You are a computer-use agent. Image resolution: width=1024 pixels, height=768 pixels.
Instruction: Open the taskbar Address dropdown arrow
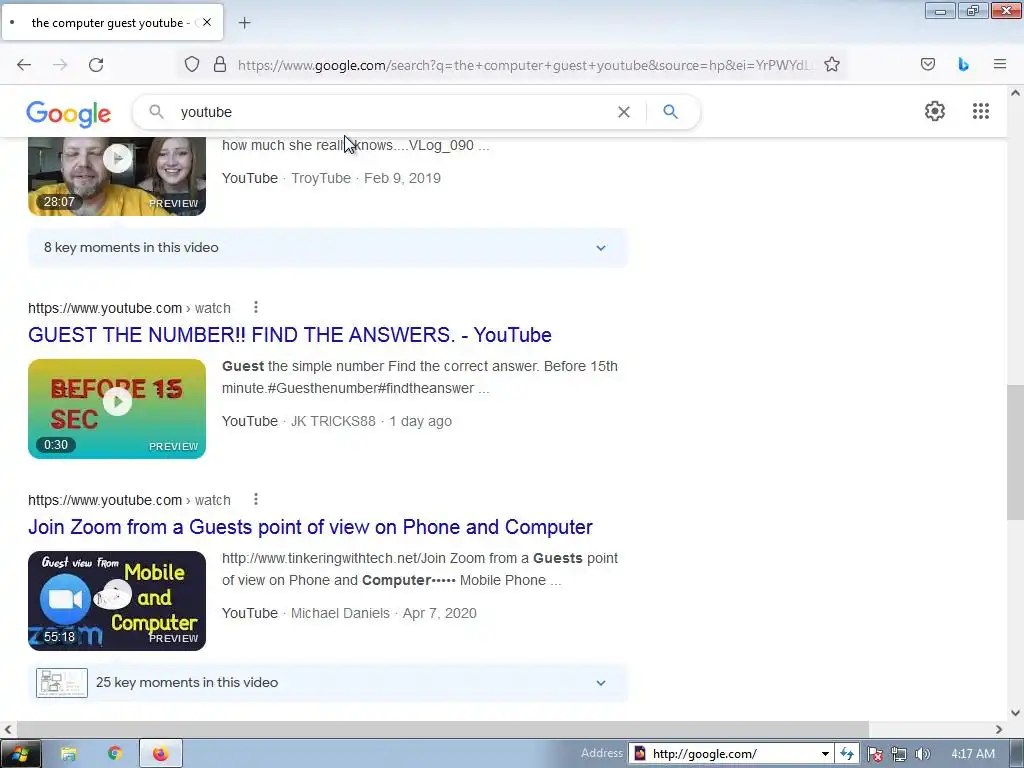pyautogui.click(x=825, y=754)
